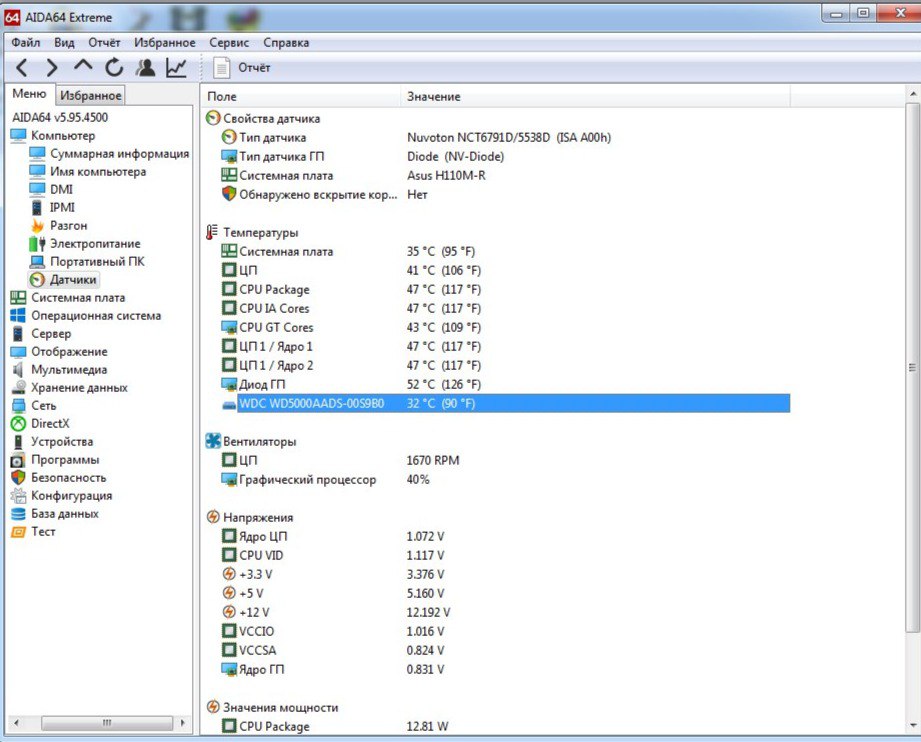Click the Back navigation arrow

point(22,68)
